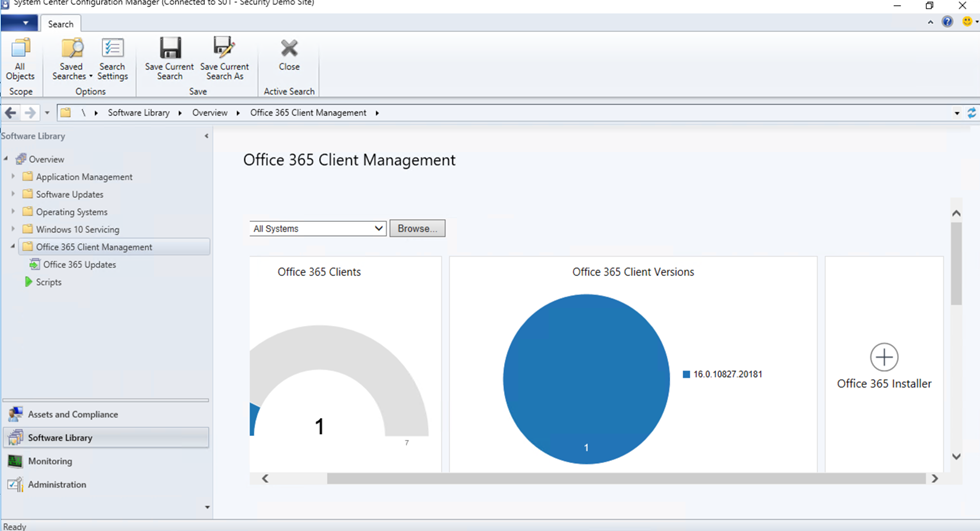The width and height of the screenshot is (980, 531).
Task: Select the Search ribbon tab
Action: tap(61, 24)
